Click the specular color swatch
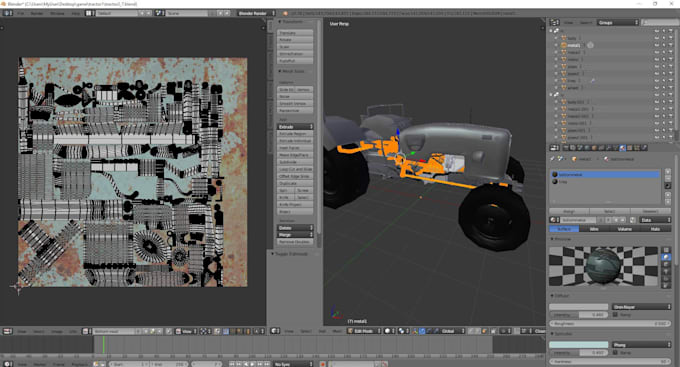 (x=579, y=344)
